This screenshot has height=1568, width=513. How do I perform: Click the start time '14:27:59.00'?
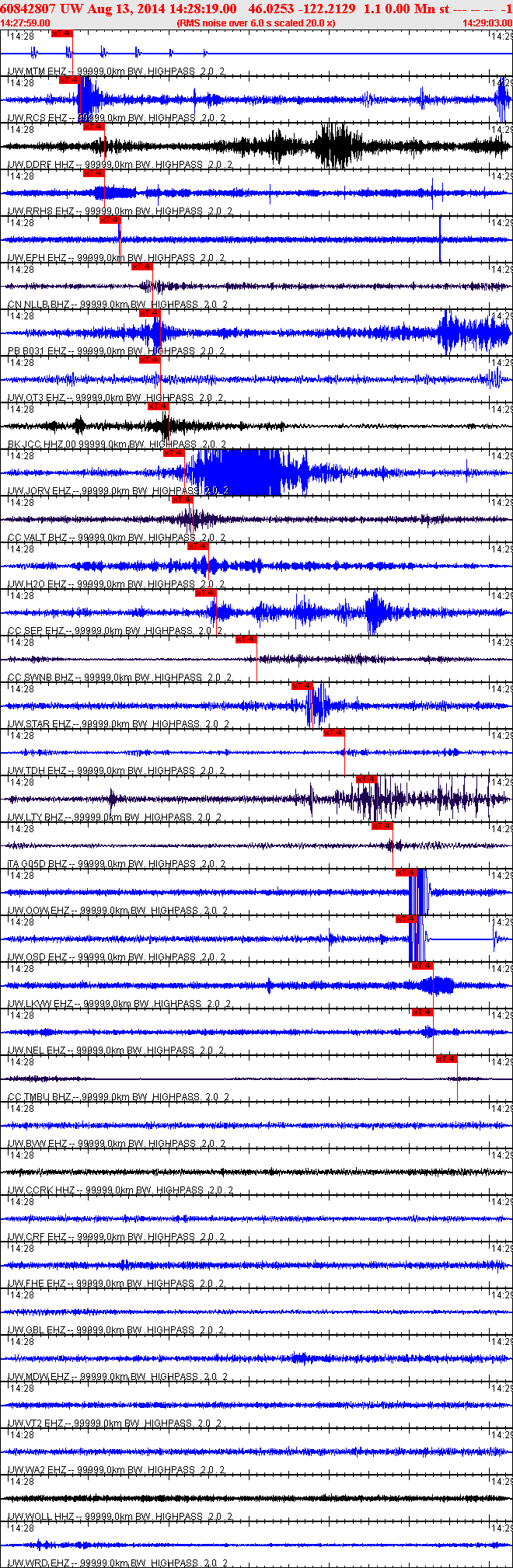(x=26, y=23)
